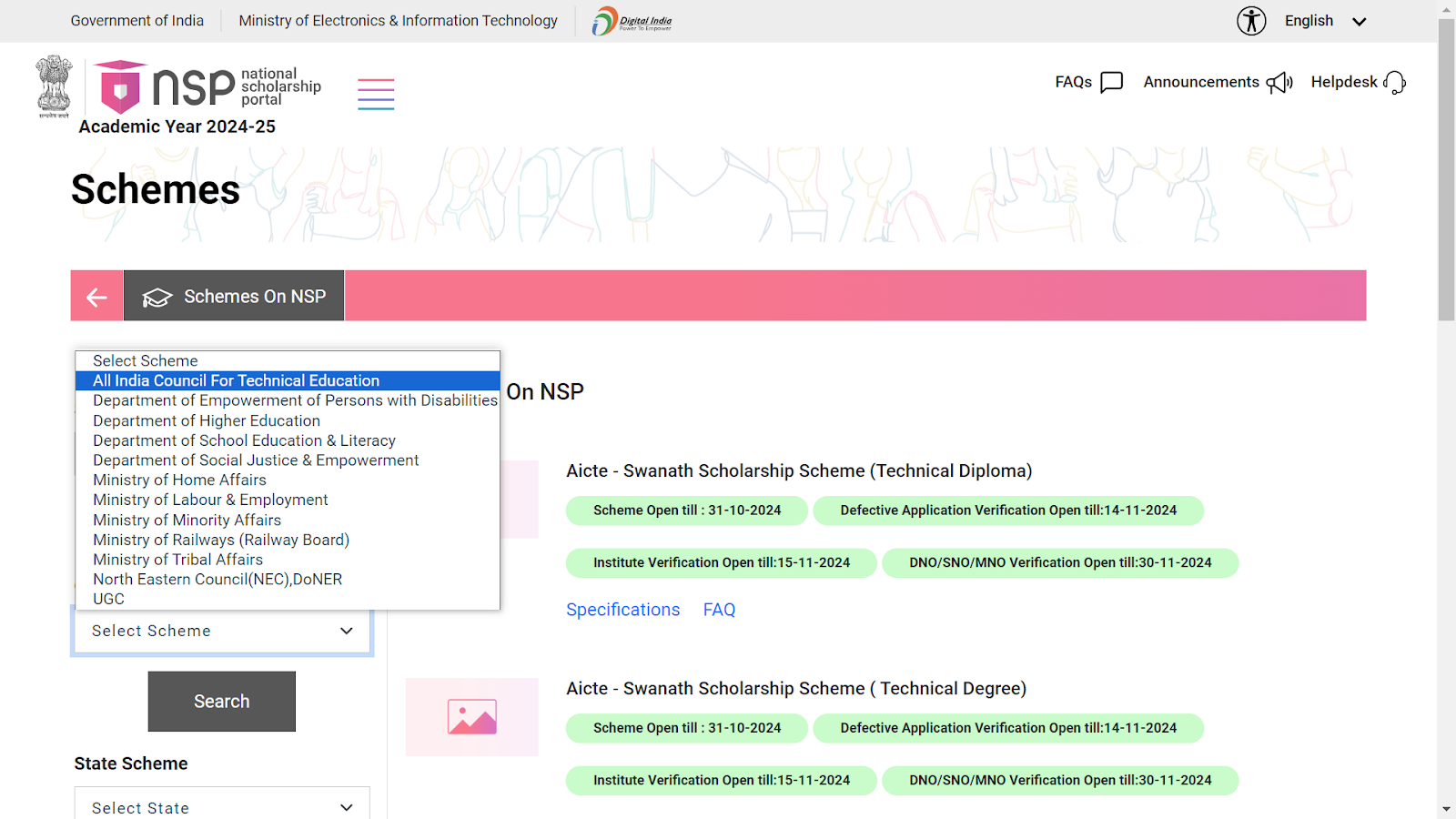Go back using the left arrow button

point(96,296)
